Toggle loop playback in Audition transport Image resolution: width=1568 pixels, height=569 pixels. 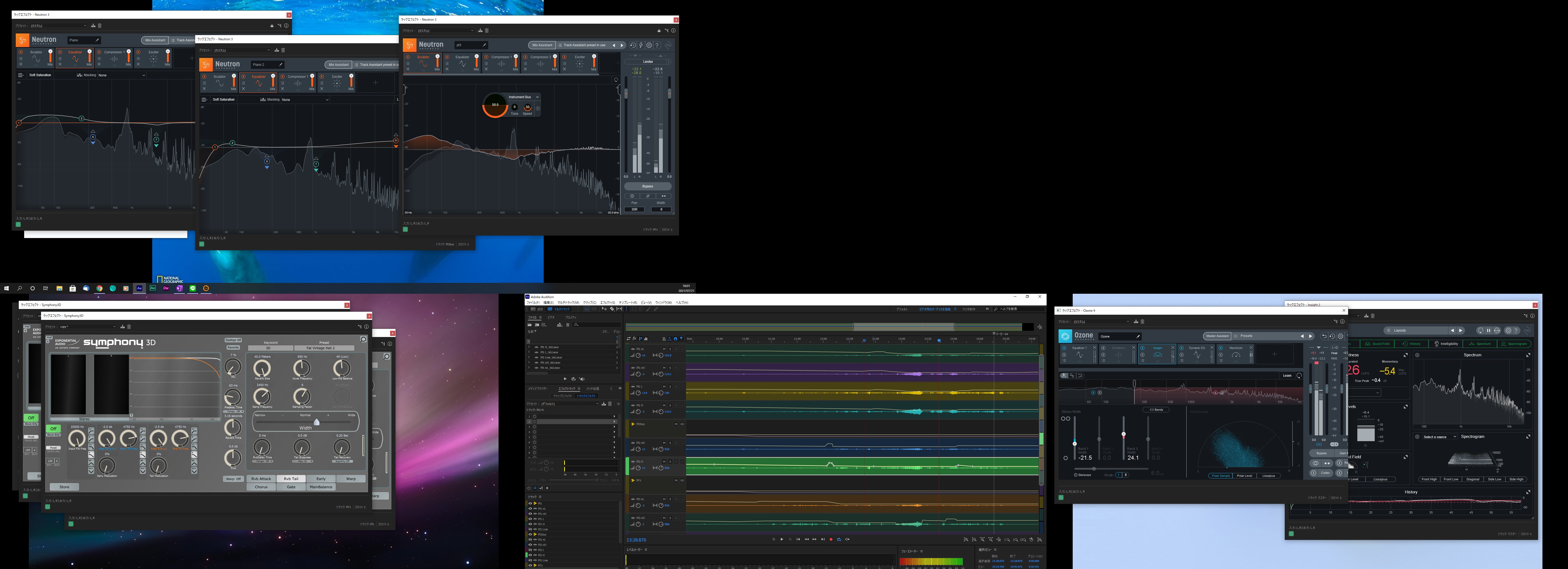coord(839,539)
